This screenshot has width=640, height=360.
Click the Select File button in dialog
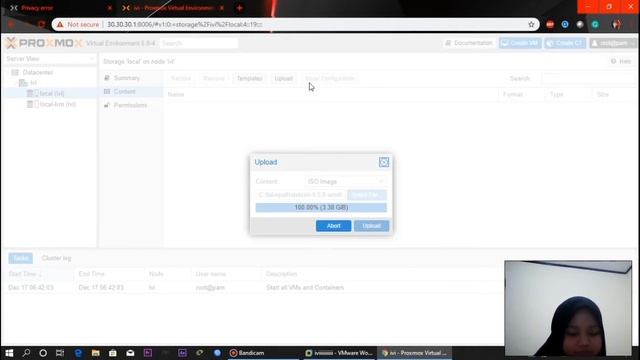367,195
